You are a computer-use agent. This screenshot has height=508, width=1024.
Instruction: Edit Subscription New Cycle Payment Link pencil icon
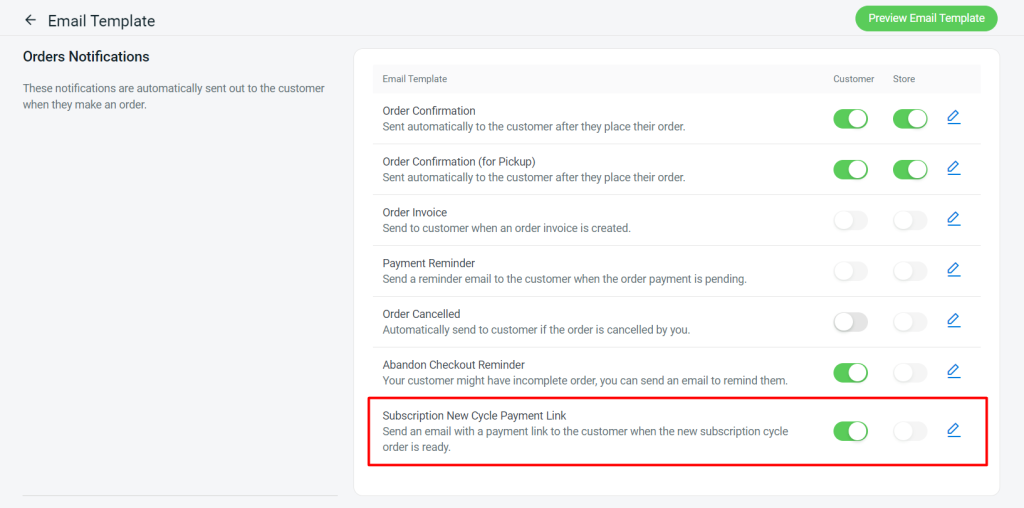(x=953, y=430)
